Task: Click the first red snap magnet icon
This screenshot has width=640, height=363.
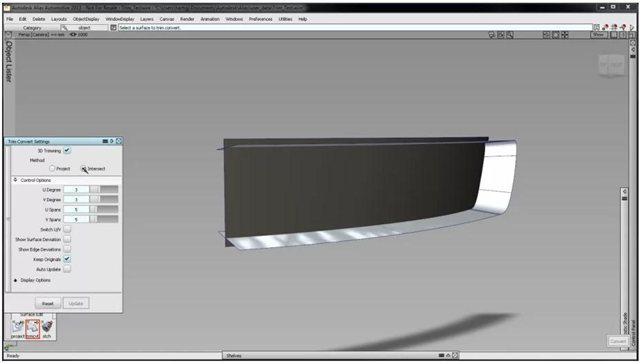Action: [605, 27]
